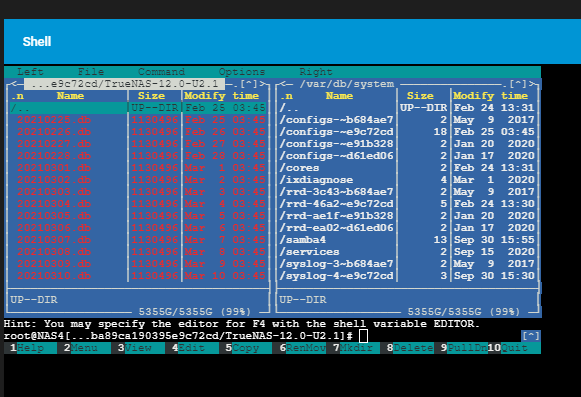Open right panel history dropdown [^]
Viewport: 581px width, 397px height.
click(517, 84)
